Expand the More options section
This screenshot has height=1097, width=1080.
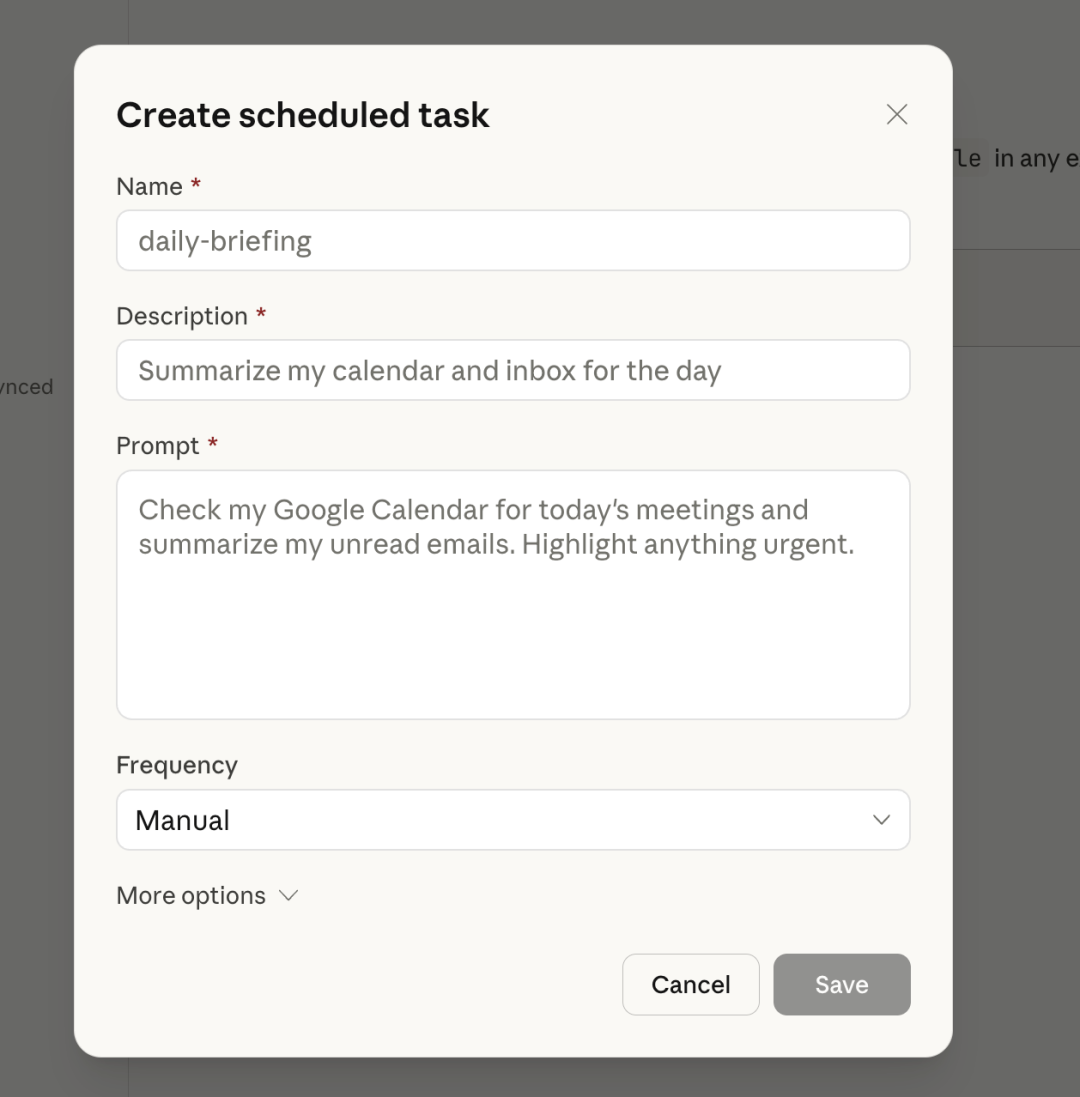point(192,895)
